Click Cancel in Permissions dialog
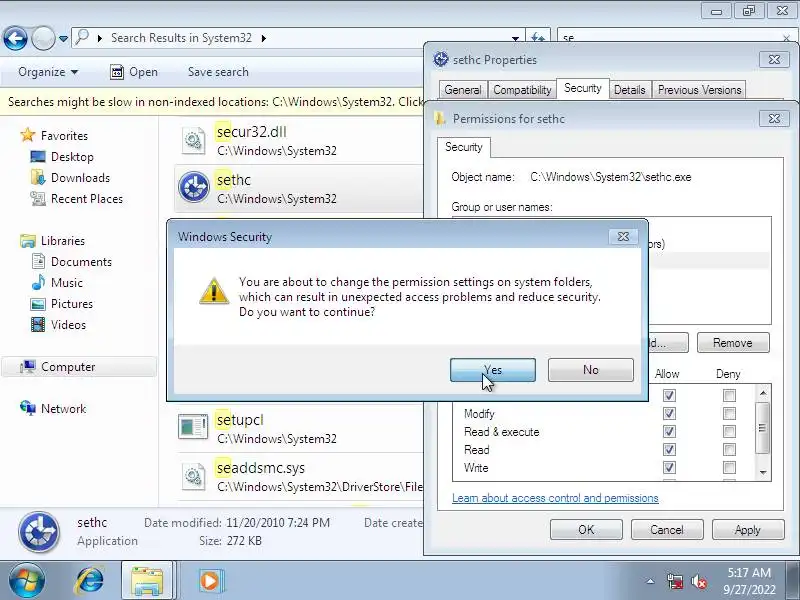This screenshot has width=800, height=600. click(x=666, y=530)
